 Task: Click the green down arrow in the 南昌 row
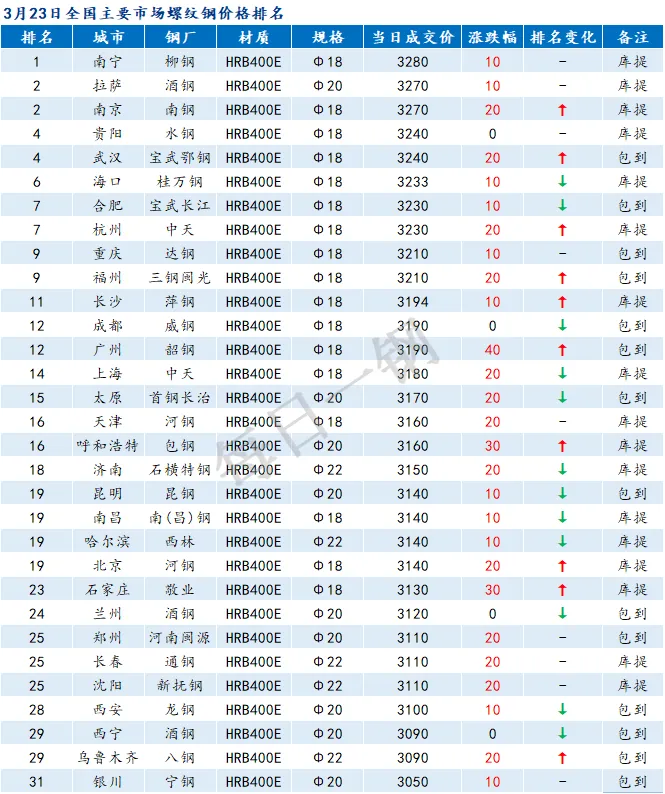(562, 518)
